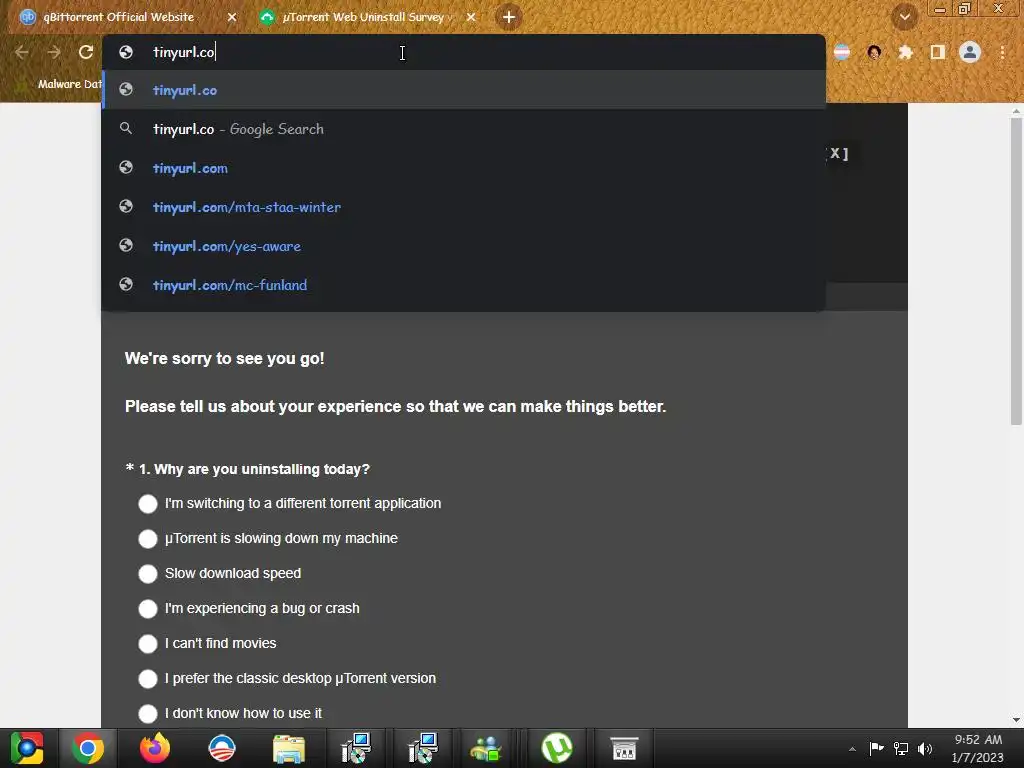Click the scrollbar down arrow
Image resolution: width=1024 pixels, height=768 pixels.
point(1016,720)
